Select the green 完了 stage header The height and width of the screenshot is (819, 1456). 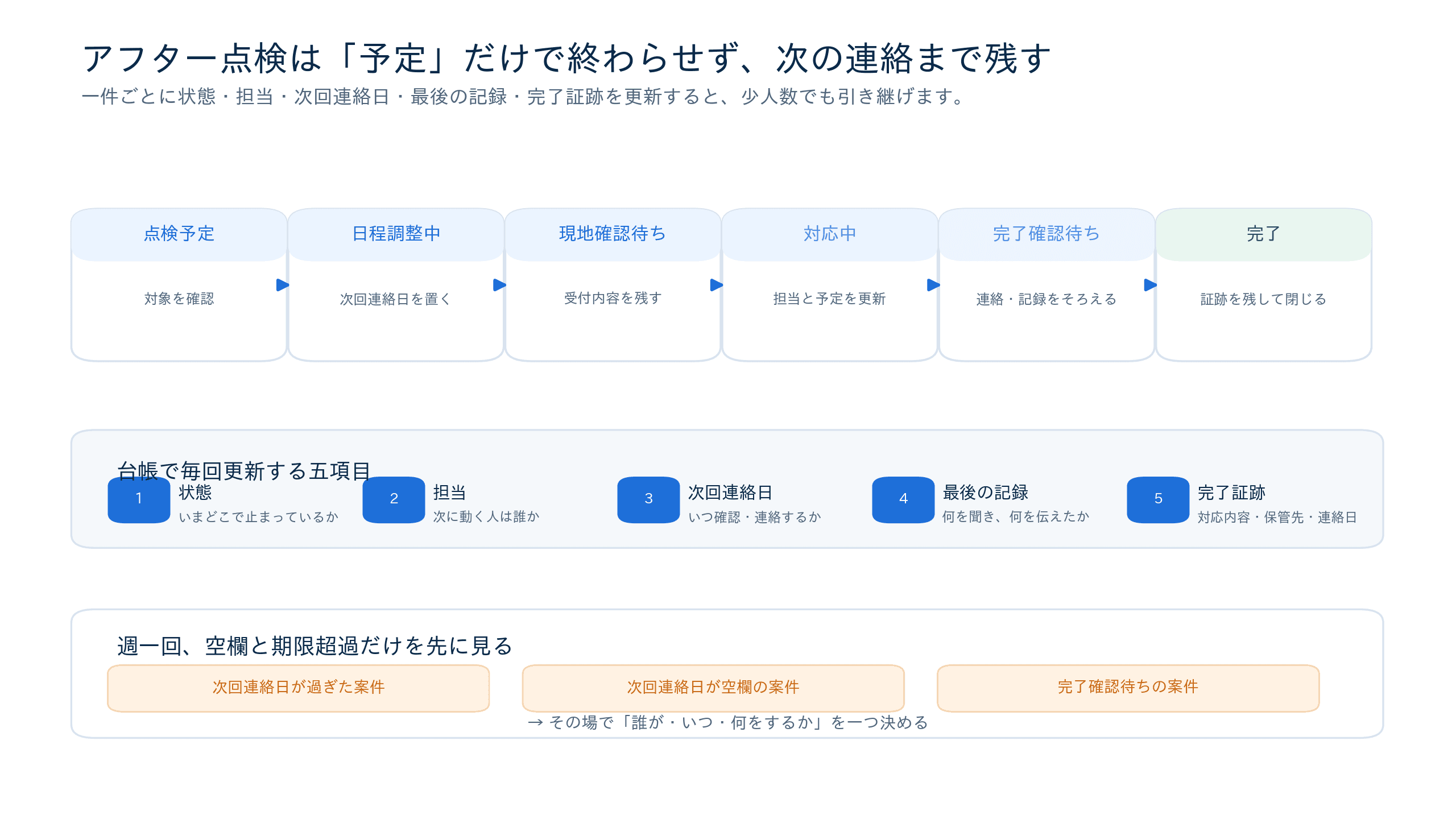pyautogui.click(x=1264, y=234)
